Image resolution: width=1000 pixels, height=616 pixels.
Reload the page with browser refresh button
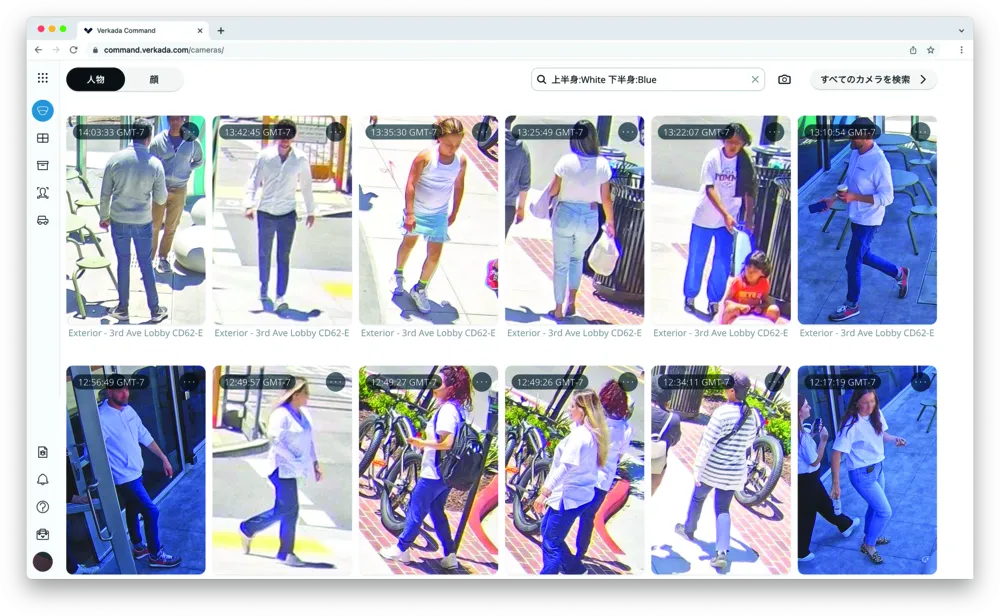(x=73, y=50)
